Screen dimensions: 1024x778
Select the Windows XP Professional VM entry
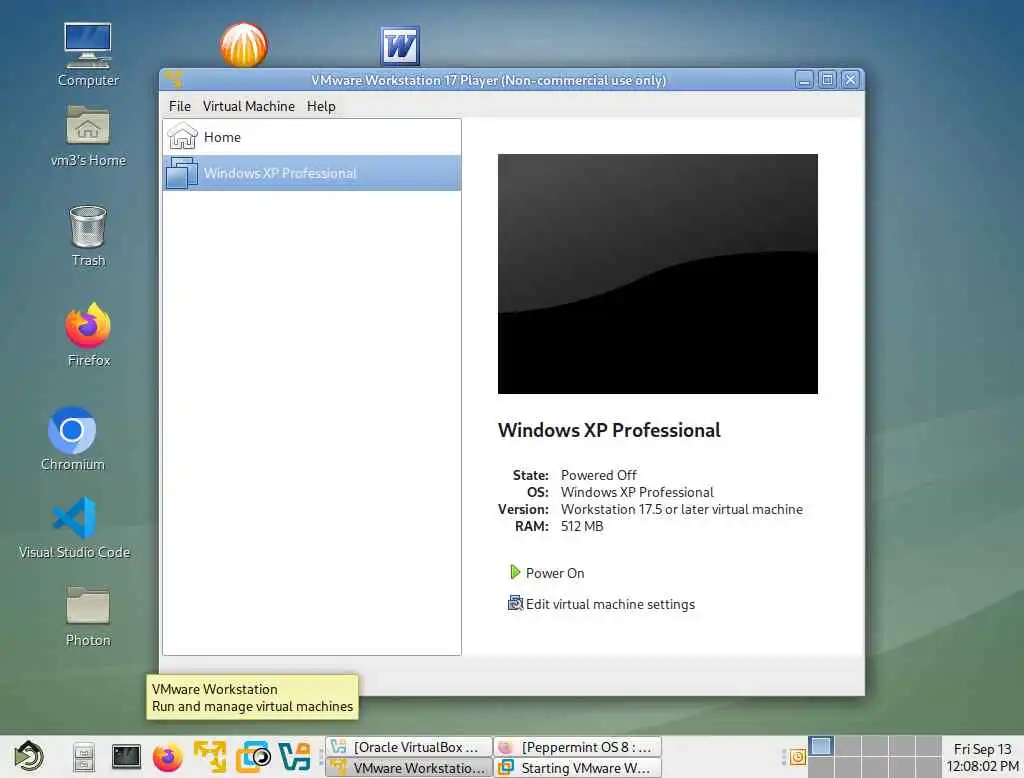point(312,173)
